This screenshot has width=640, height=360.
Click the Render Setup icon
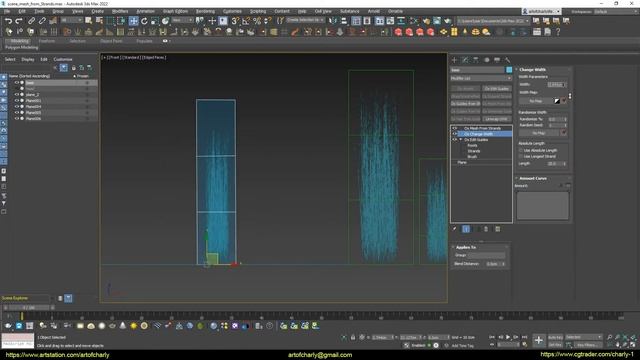point(426,21)
